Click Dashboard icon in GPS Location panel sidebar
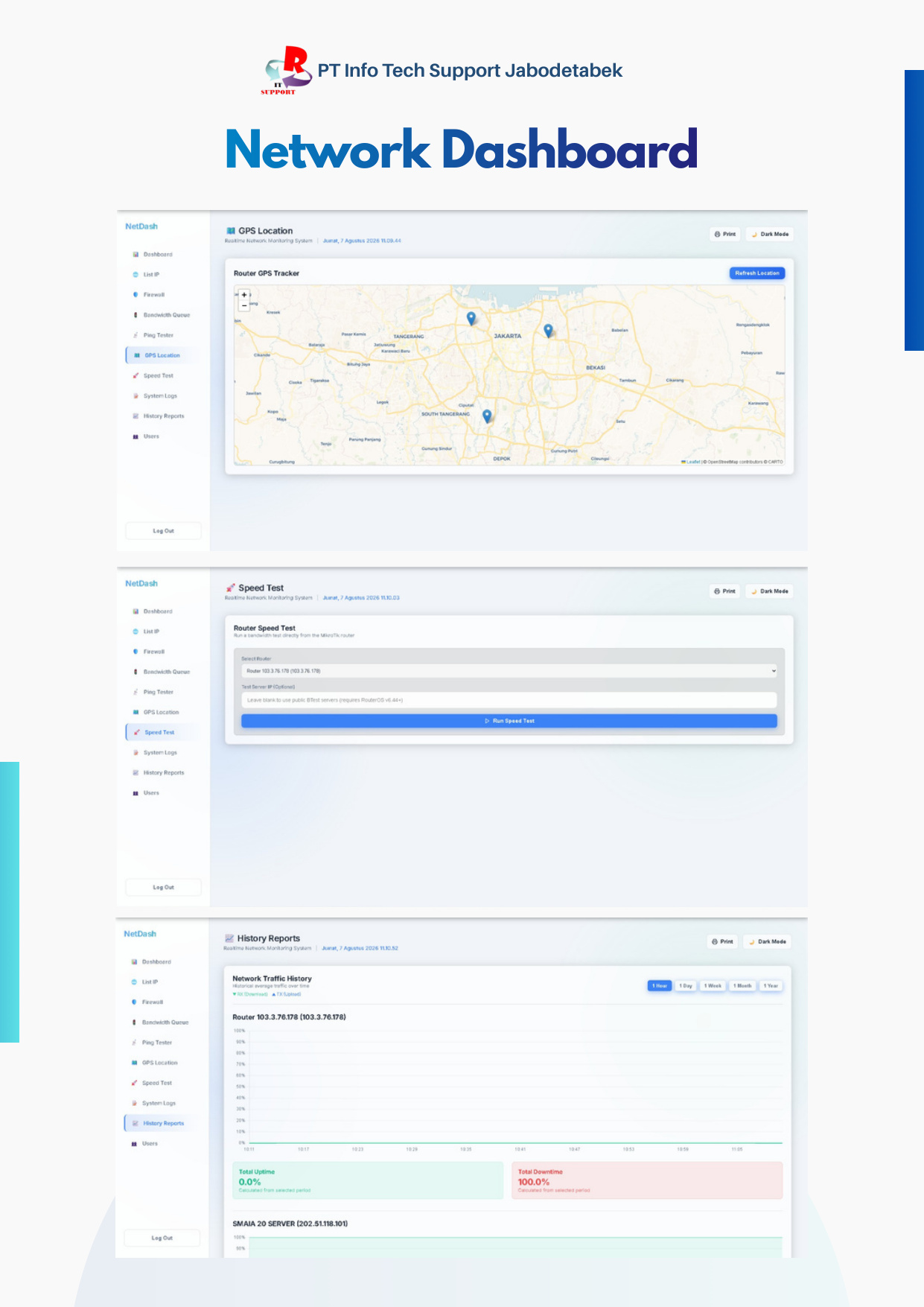The height and width of the screenshot is (1307, 924). pyautogui.click(x=136, y=255)
